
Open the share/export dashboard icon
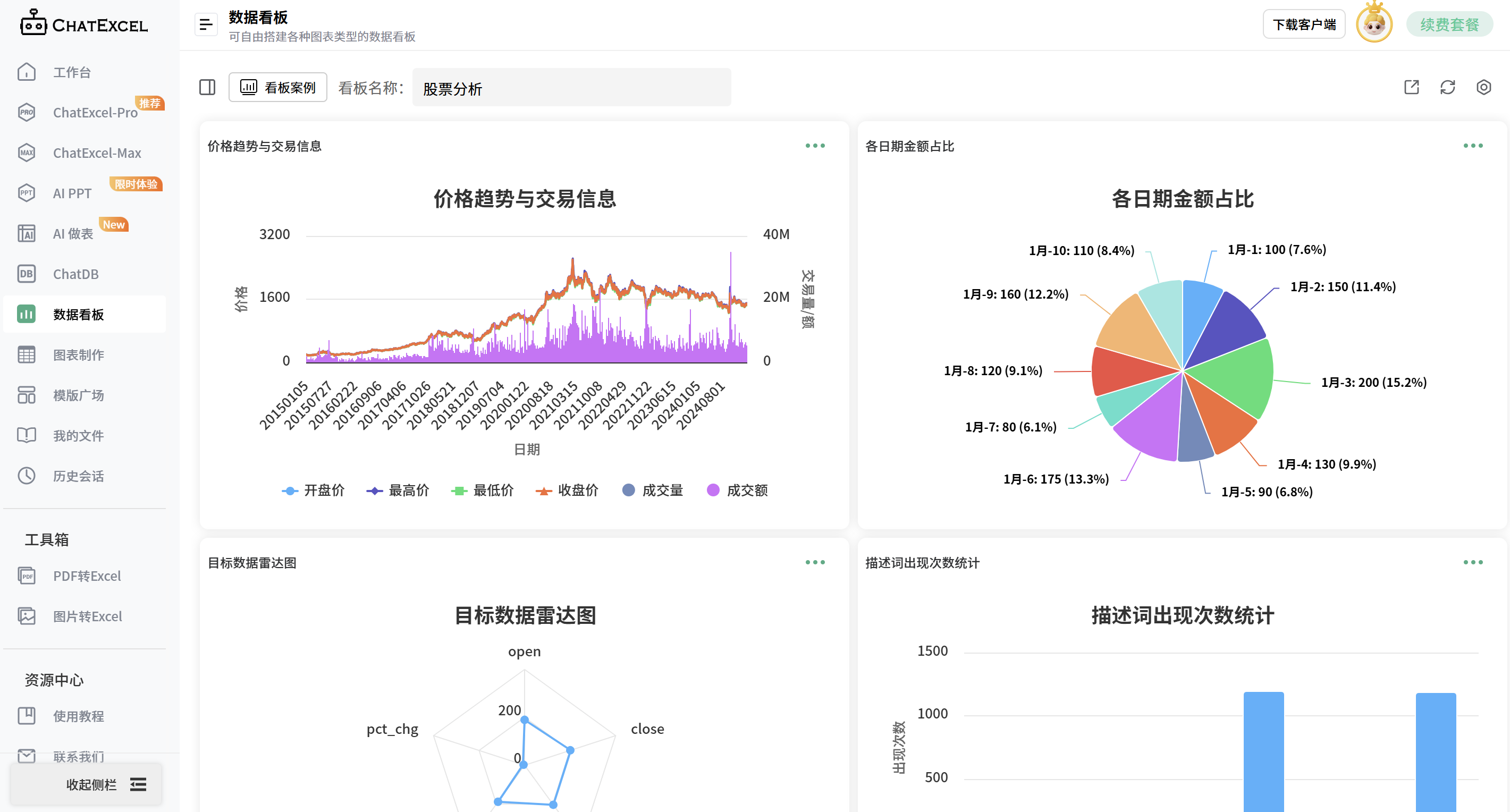point(1412,87)
